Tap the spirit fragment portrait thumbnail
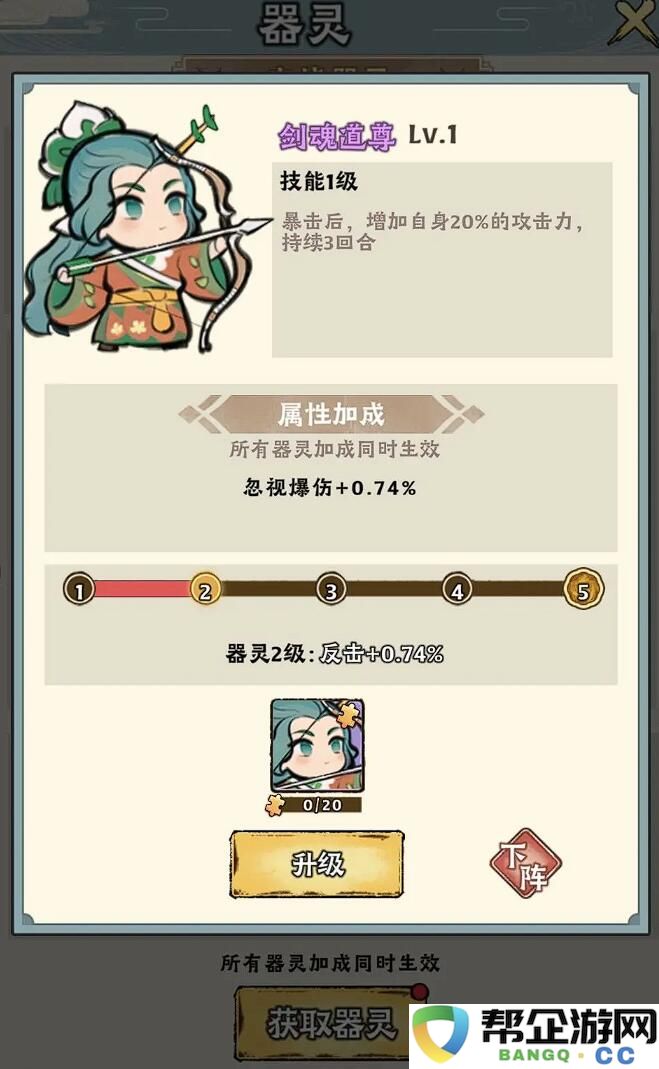The height and width of the screenshot is (1069, 659). (x=318, y=746)
